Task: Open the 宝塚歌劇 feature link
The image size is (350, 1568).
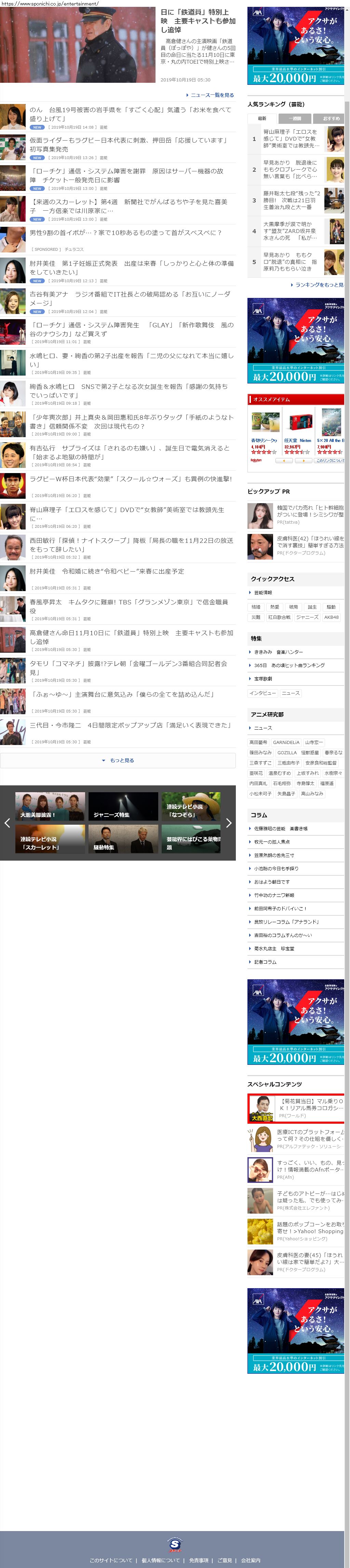Action: pyautogui.click(x=264, y=679)
